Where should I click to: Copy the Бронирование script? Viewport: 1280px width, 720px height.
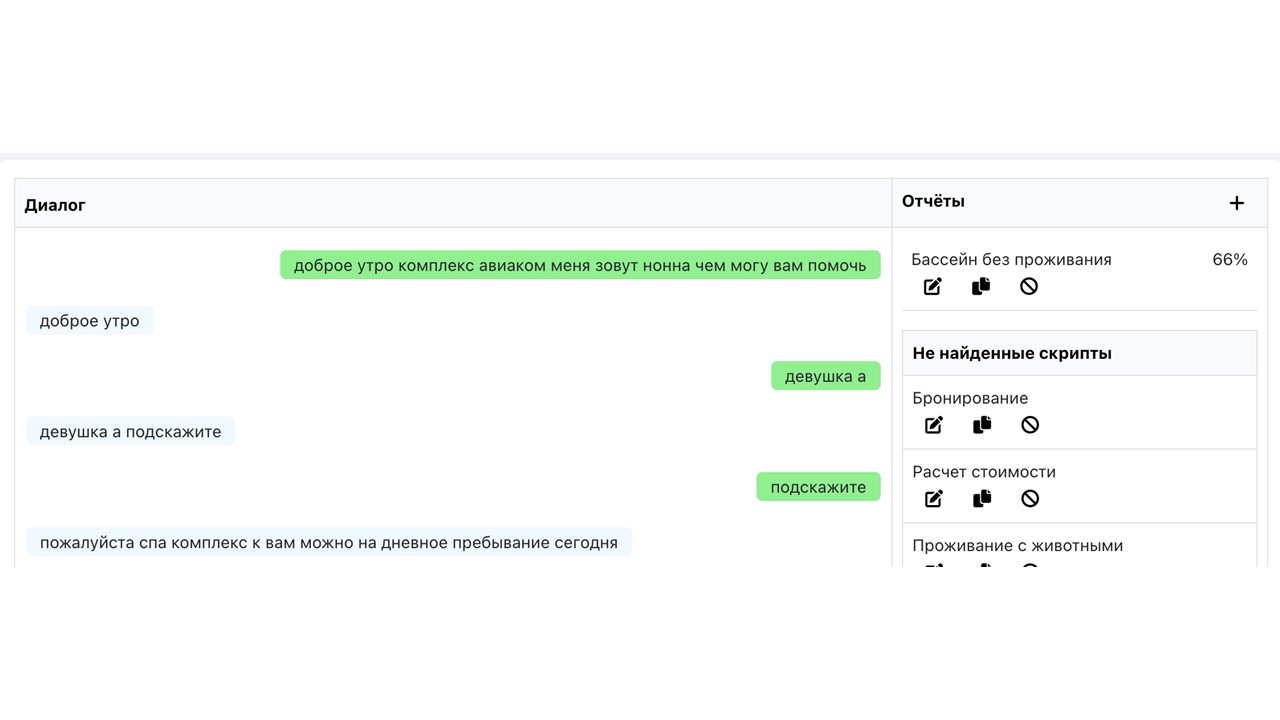982,425
